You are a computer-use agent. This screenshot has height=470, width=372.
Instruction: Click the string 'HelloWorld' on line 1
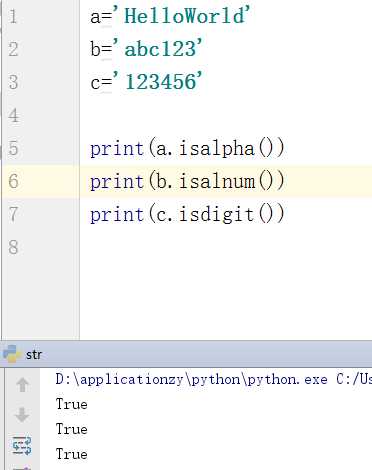[x=182, y=16]
